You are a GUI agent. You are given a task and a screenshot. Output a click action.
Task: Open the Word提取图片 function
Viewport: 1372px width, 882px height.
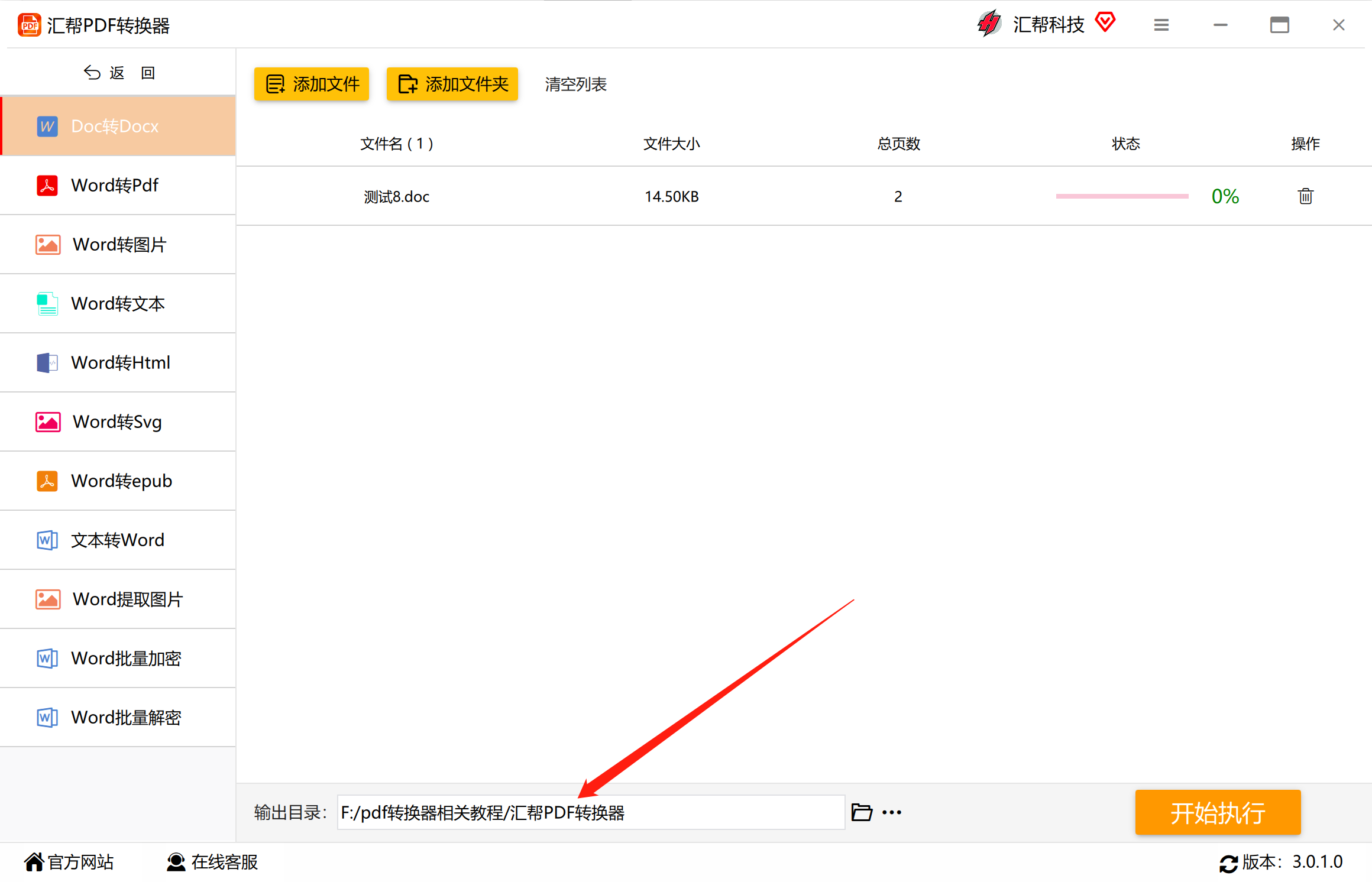pos(118,599)
